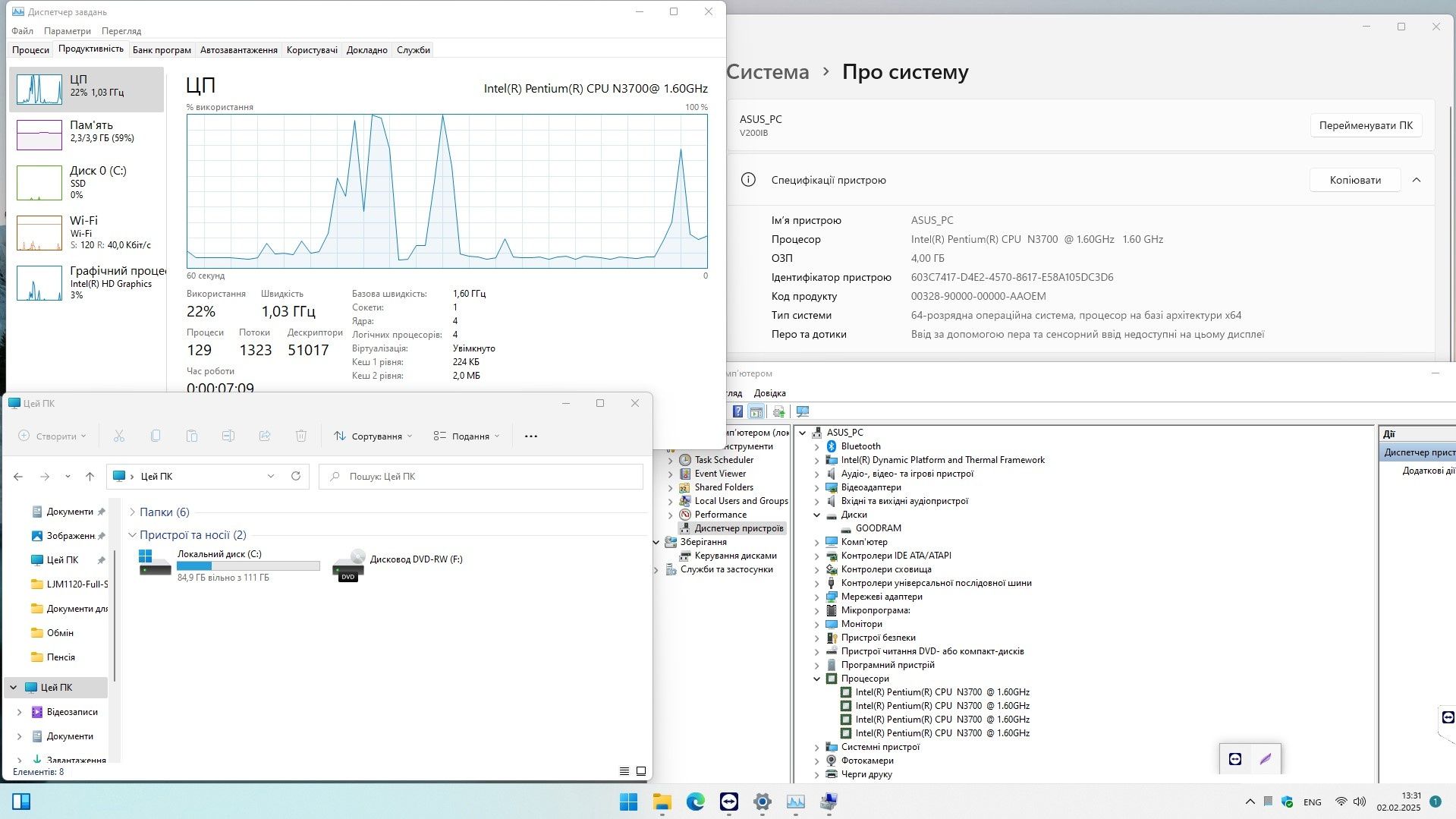
Task: Click the Копіювати button in device specs
Action: point(1355,180)
